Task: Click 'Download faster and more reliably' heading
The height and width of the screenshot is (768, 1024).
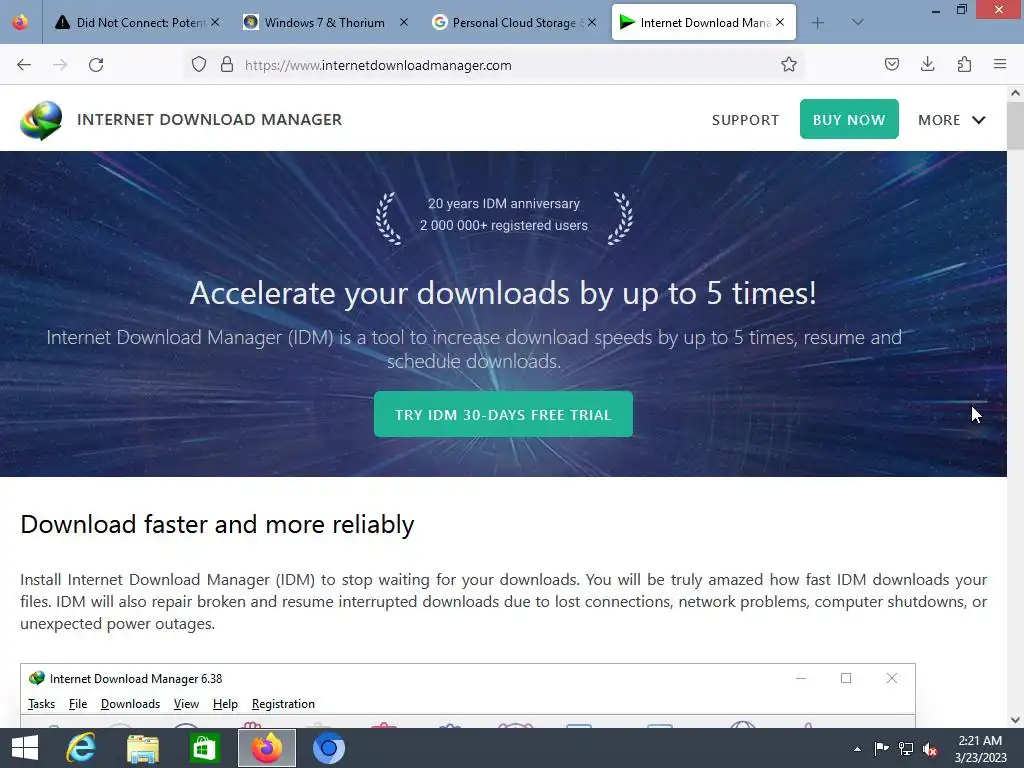Action: pyautogui.click(x=217, y=524)
